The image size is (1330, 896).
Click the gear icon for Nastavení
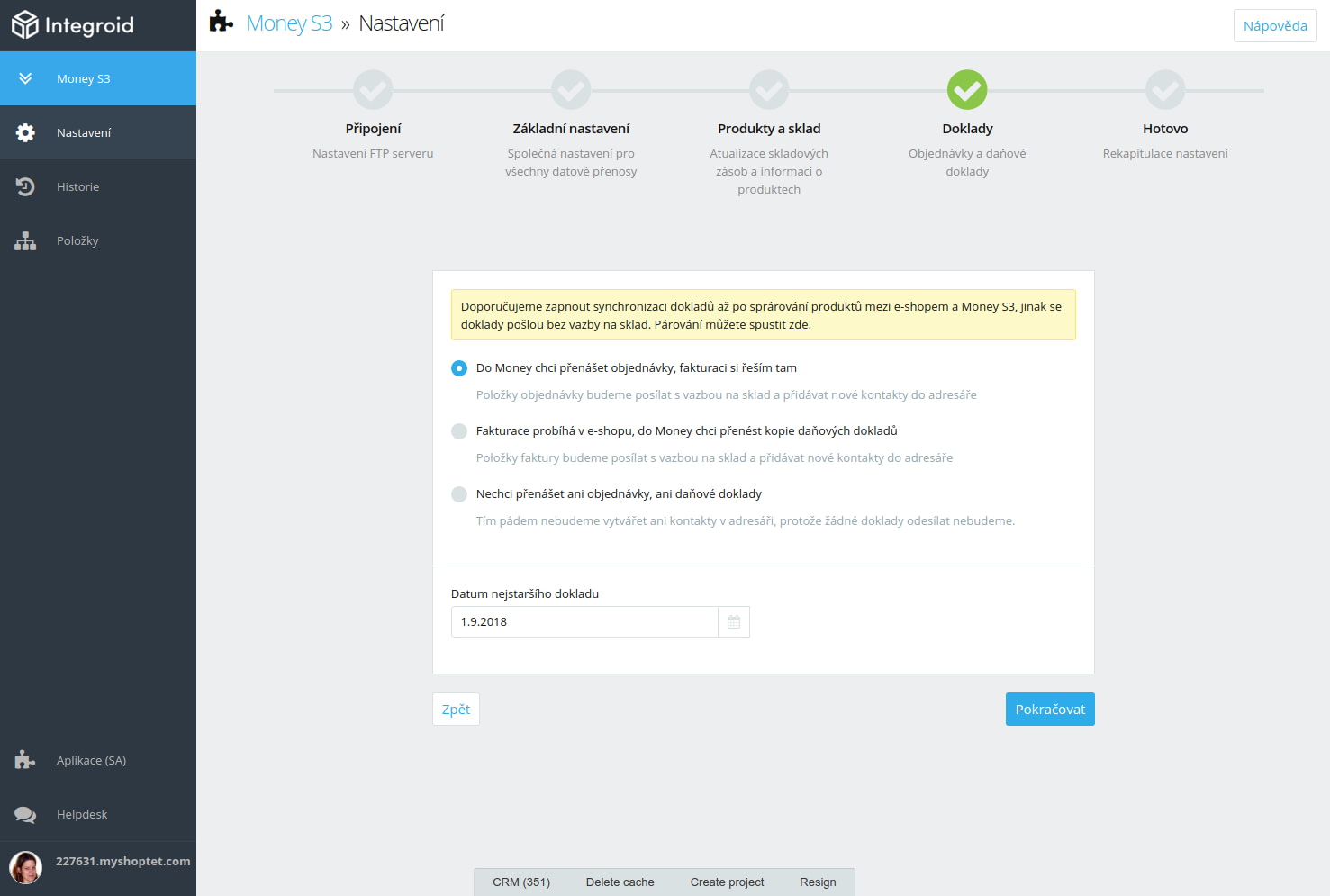point(25,132)
